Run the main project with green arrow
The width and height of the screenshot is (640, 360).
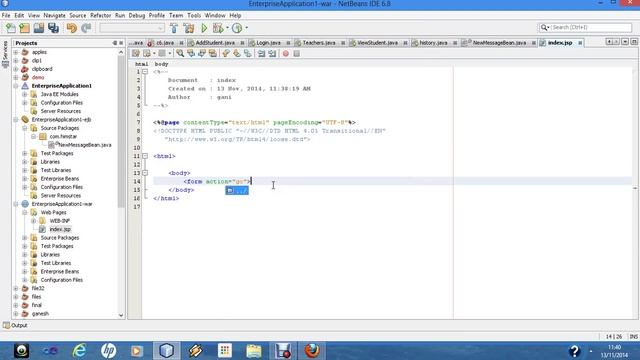click(204, 28)
